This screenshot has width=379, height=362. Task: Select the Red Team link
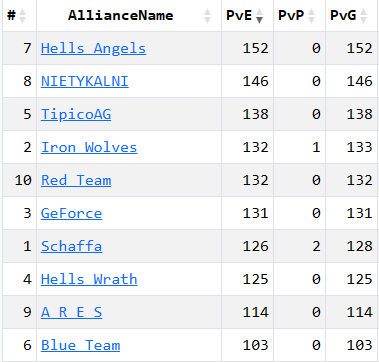coord(76,180)
